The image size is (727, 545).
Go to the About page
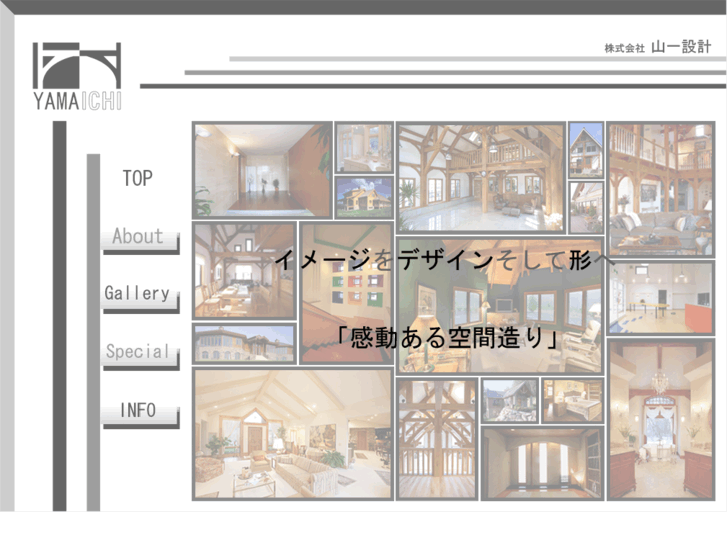point(140,239)
